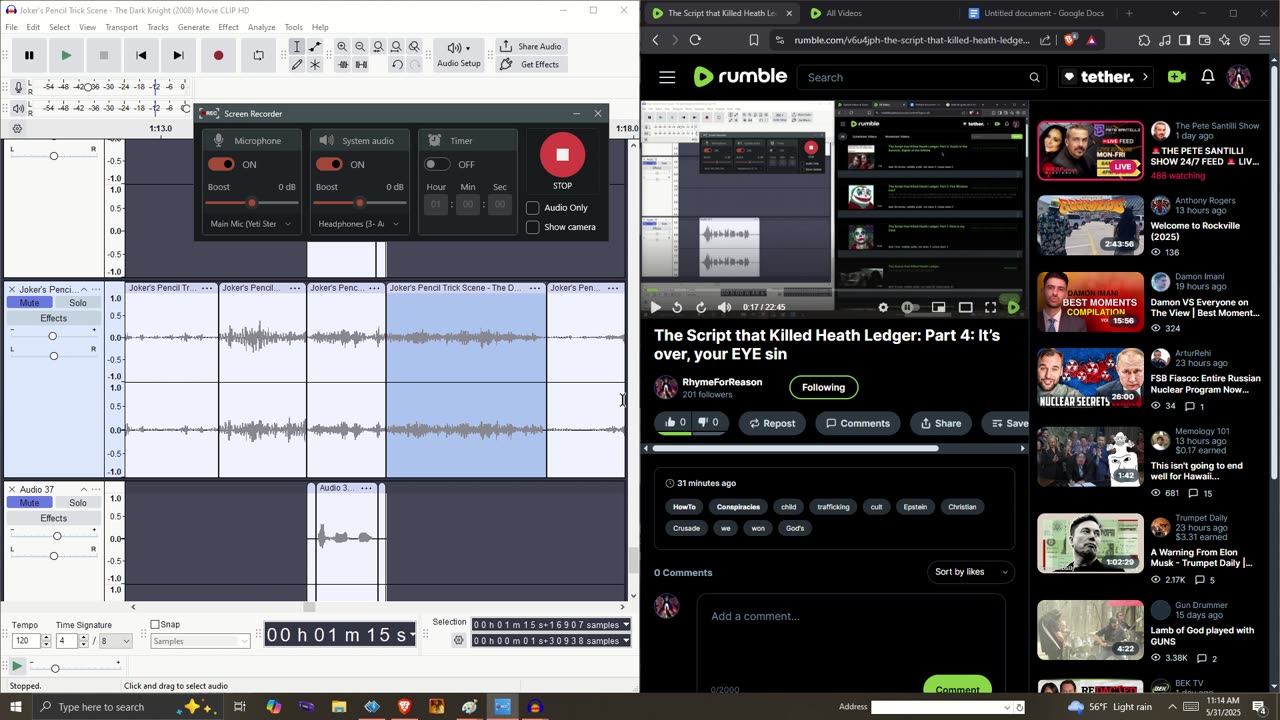Open the Audio 37 track menu dropdown
The image size is (1280, 720).
pyautogui.click(x=94, y=490)
